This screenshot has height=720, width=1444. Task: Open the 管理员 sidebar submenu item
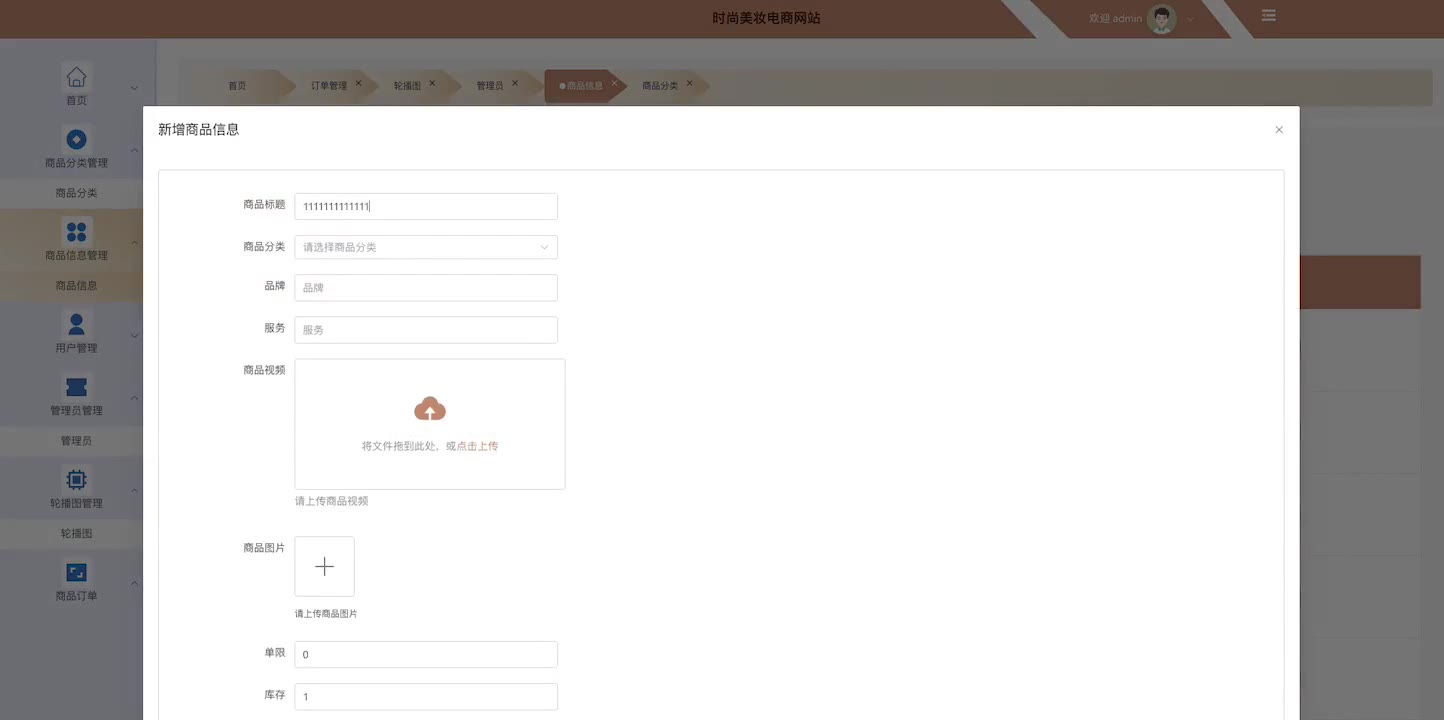[x=76, y=440]
